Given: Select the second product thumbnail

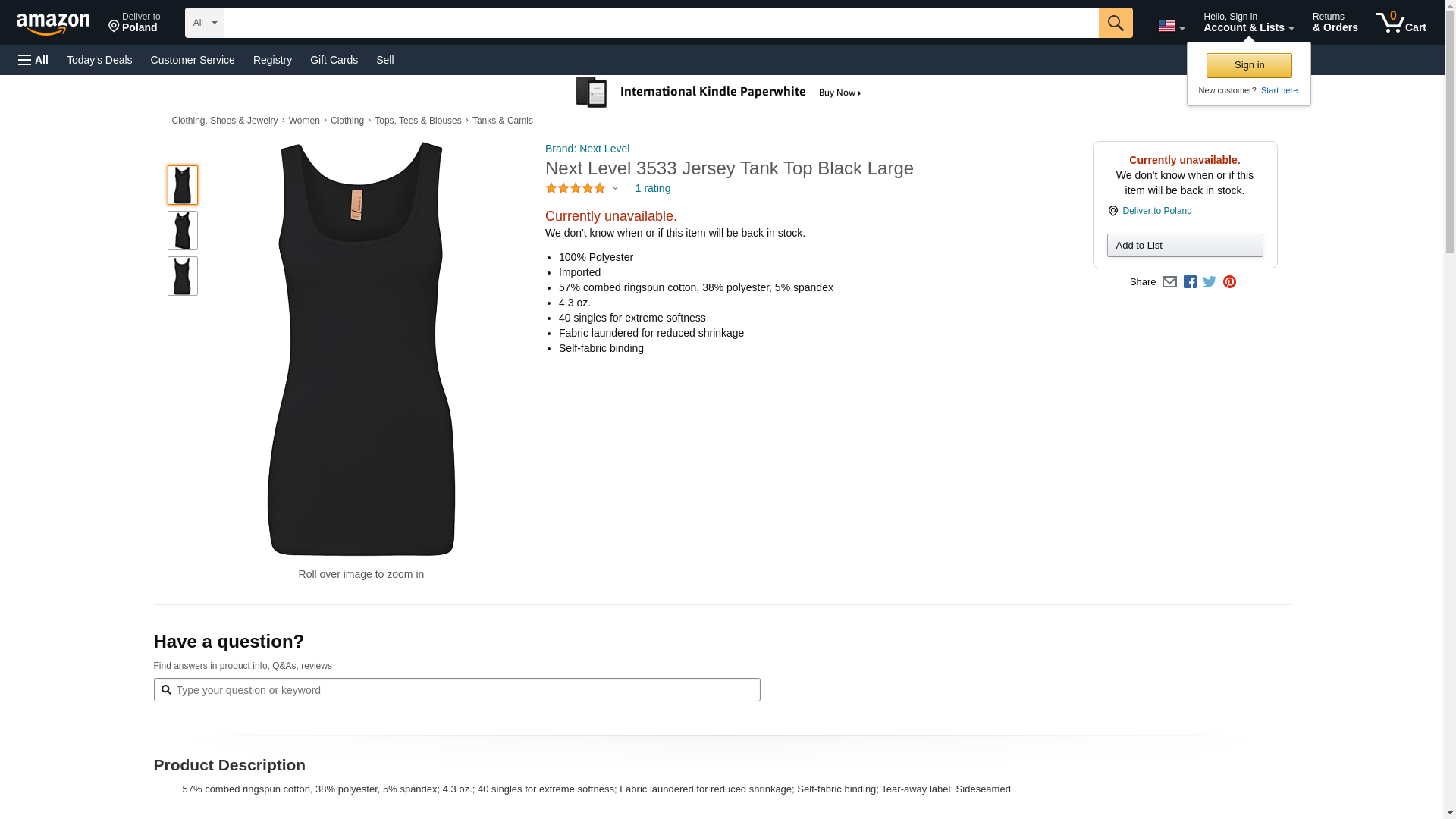Looking at the screenshot, I should point(183,231).
